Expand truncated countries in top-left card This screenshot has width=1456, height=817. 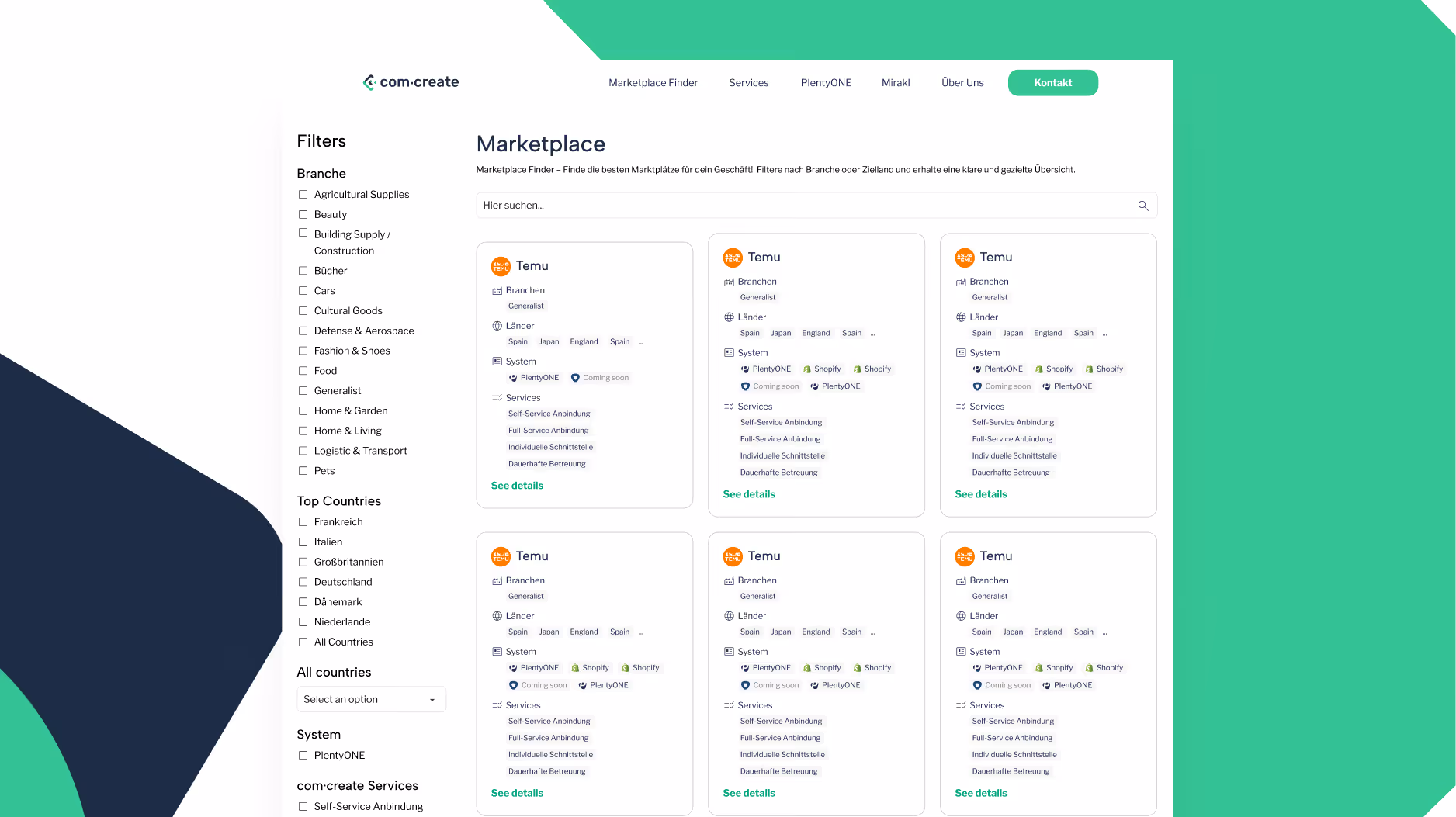(641, 342)
